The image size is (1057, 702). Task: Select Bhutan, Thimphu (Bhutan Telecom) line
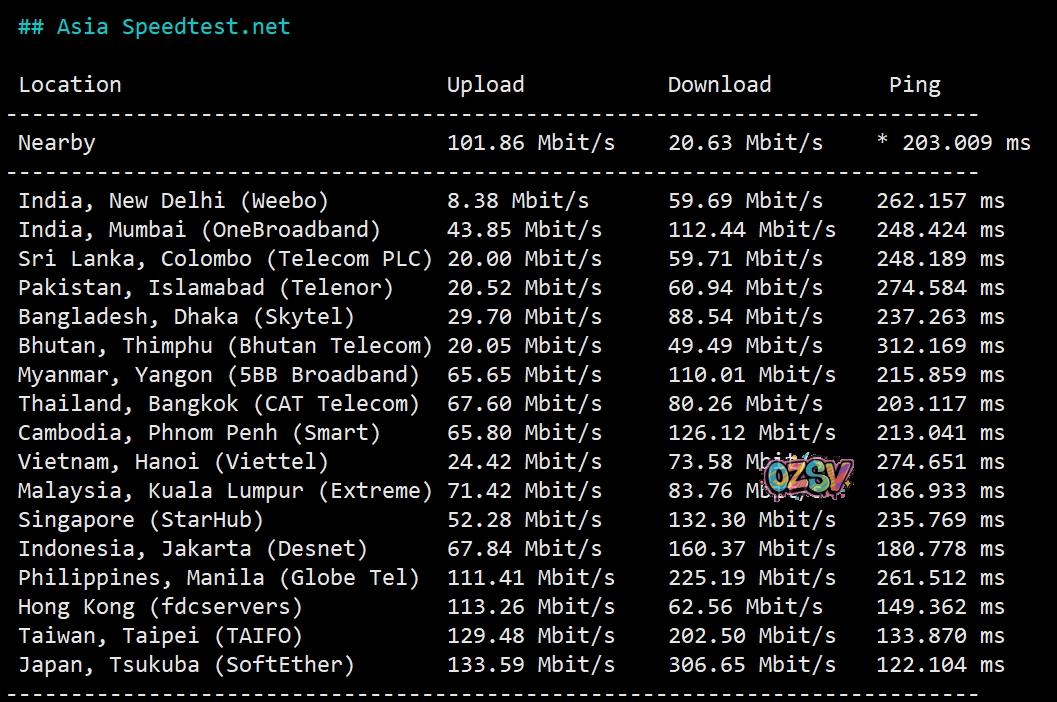tap(225, 346)
